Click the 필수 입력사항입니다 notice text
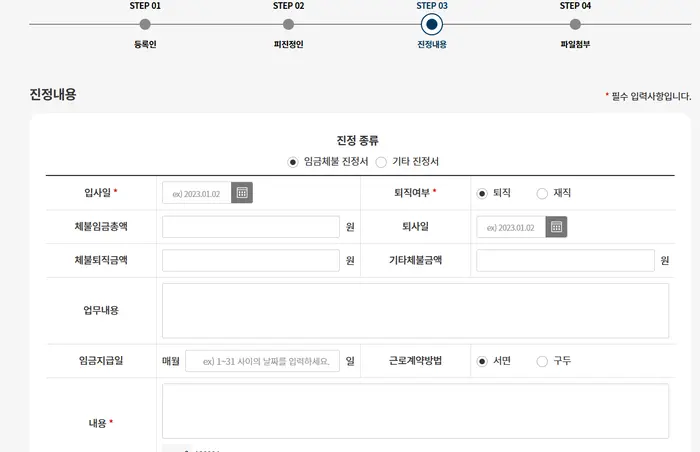This screenshot has height=452, width=700. coord(651,96)
